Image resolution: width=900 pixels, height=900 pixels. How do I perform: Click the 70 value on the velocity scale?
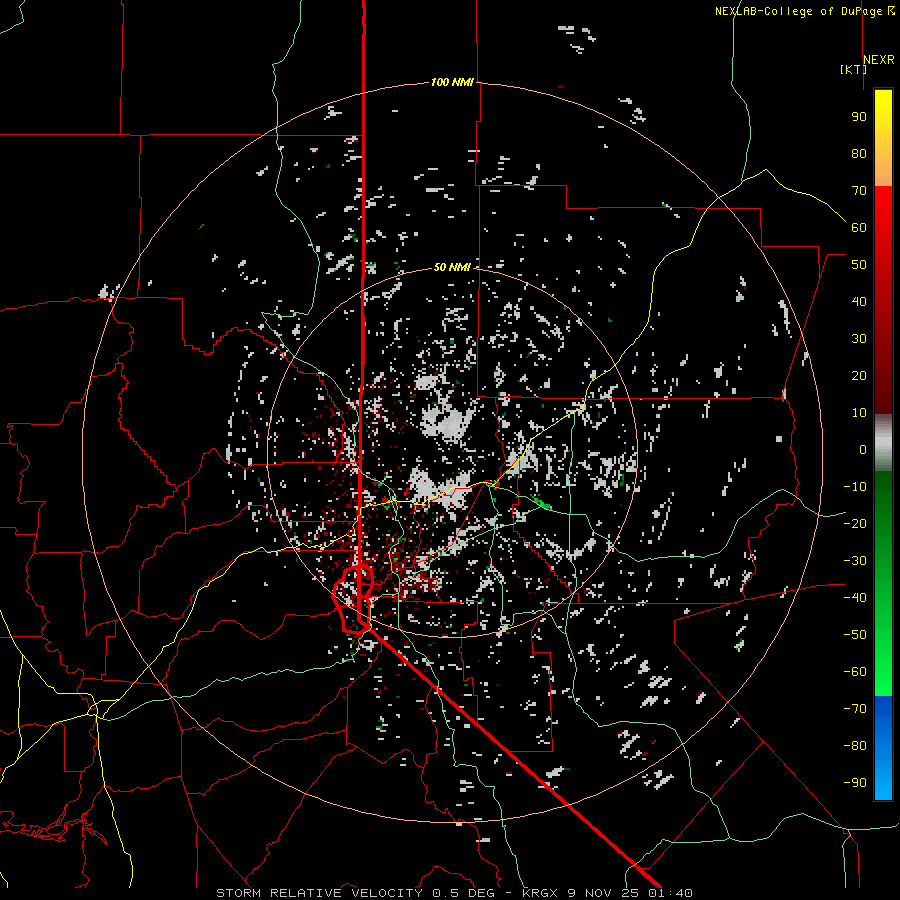(859, 191)
